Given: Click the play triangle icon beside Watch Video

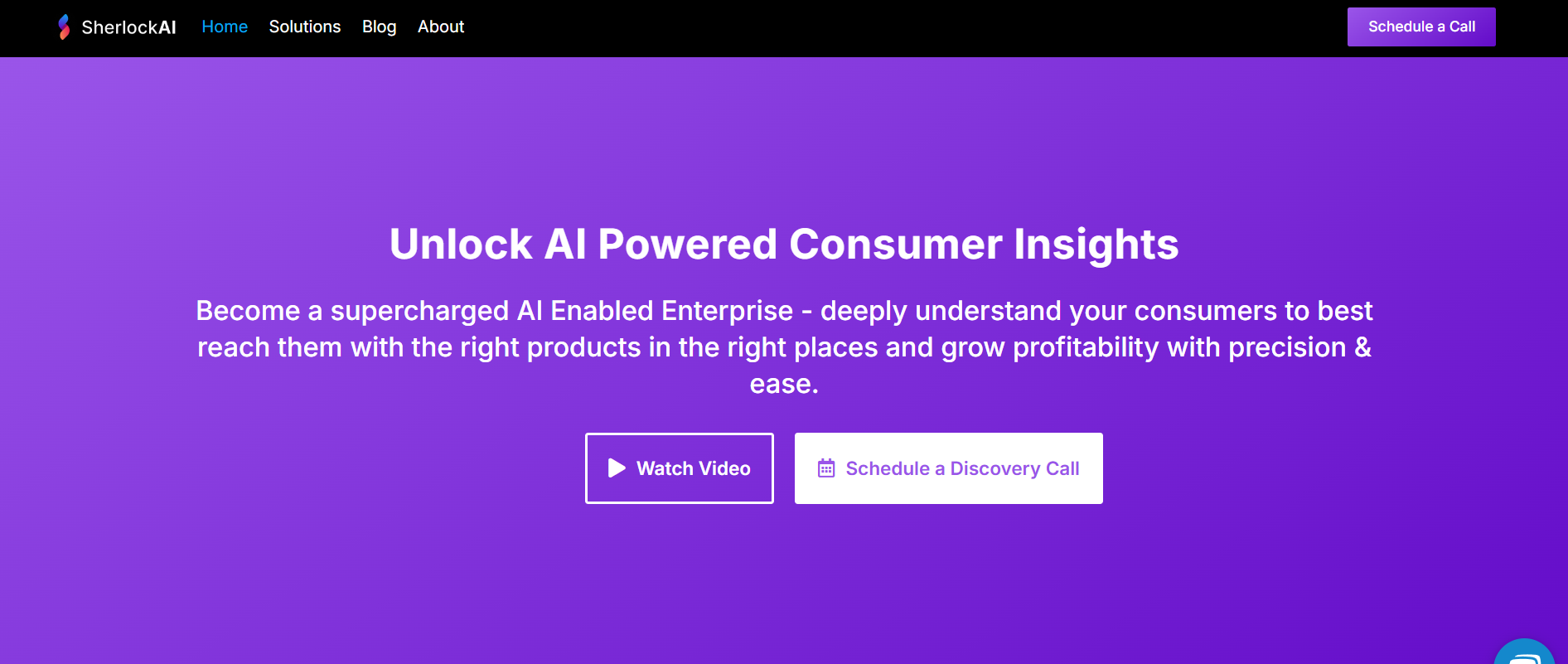Looking at the screenshot, I should coord(617,468).
